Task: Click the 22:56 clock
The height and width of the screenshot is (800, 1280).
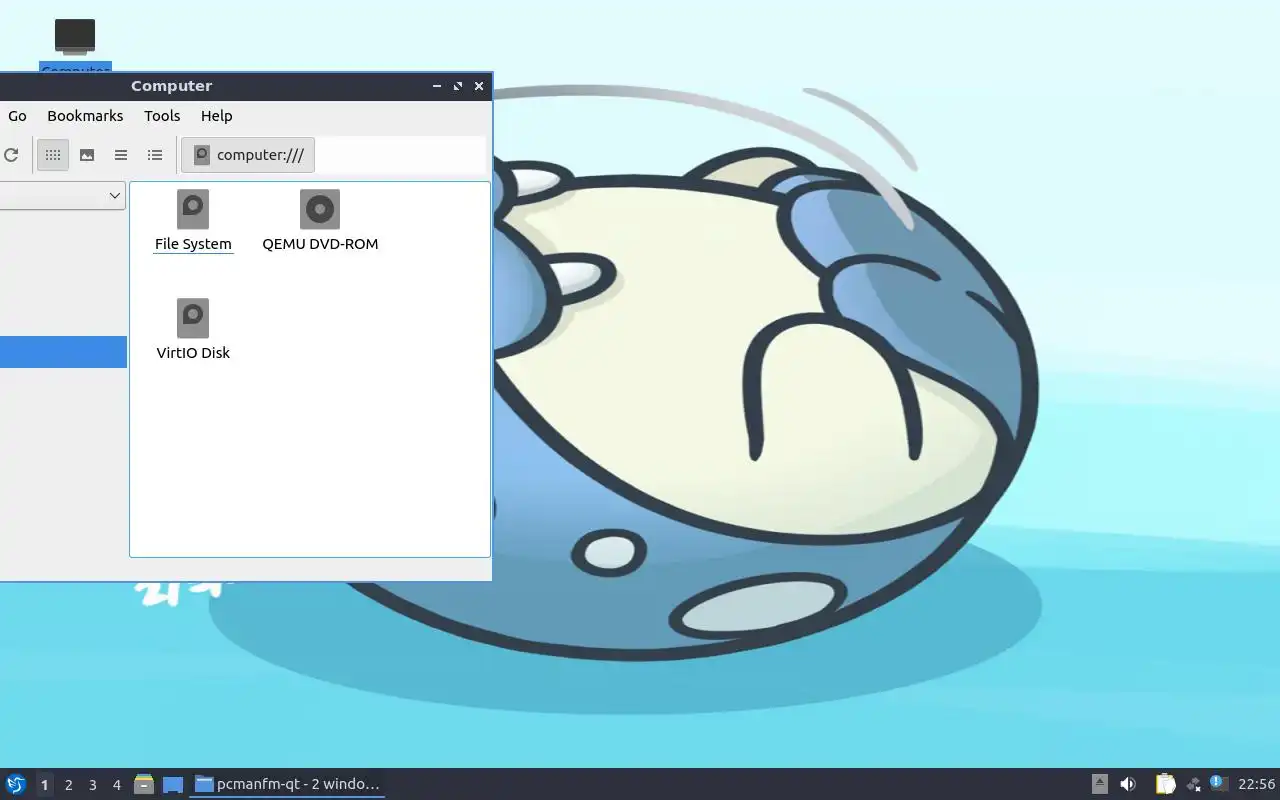Action: 1256,784
